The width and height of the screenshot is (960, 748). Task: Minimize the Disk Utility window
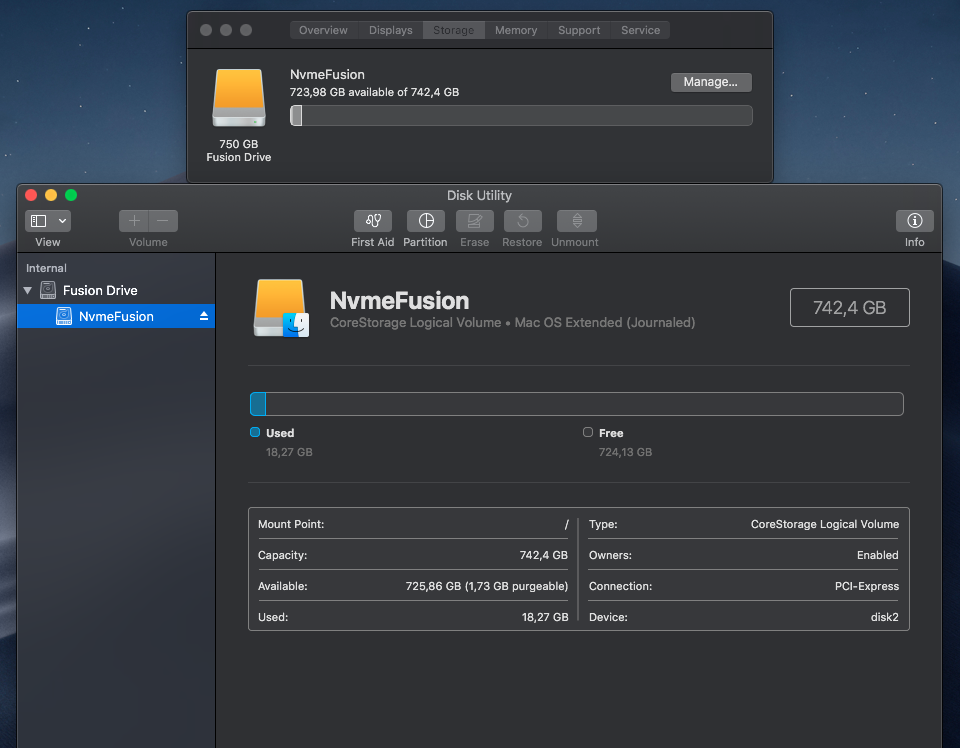pos(51,195)
